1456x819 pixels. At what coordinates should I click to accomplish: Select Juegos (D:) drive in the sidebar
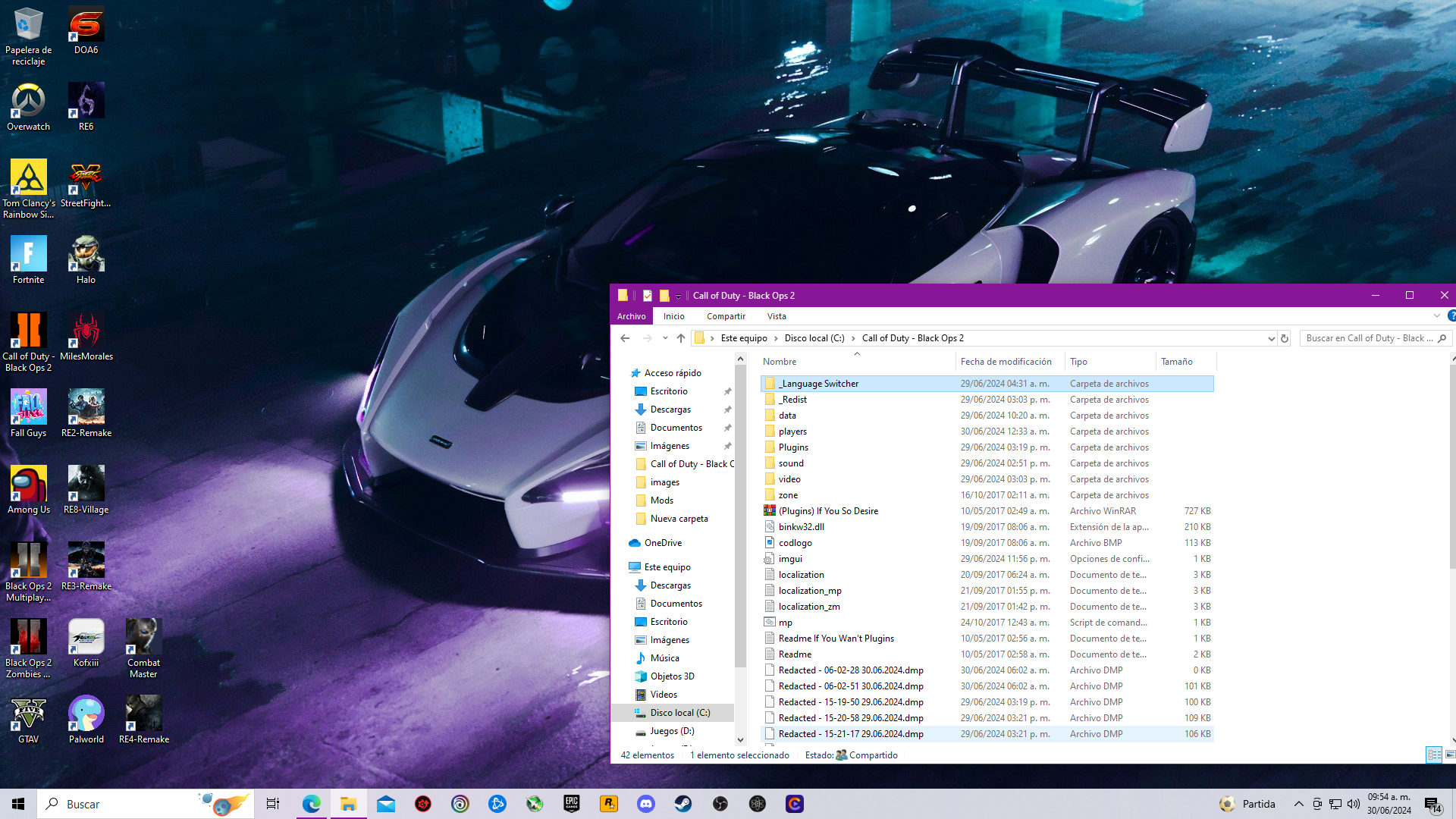coord(671,731)
